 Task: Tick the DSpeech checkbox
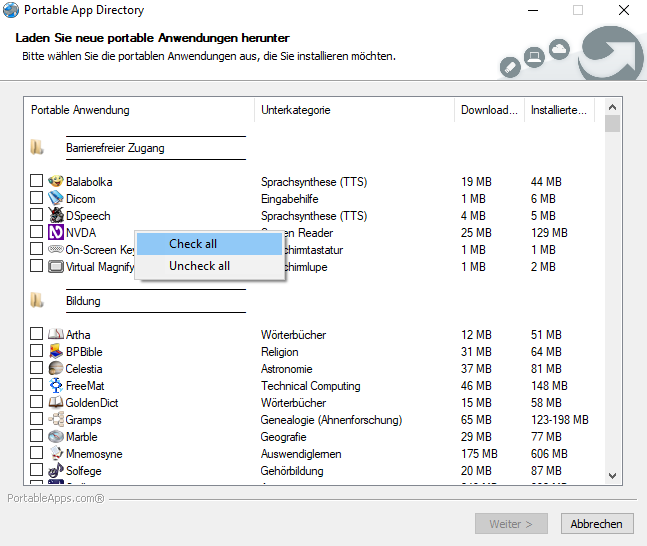36,214
